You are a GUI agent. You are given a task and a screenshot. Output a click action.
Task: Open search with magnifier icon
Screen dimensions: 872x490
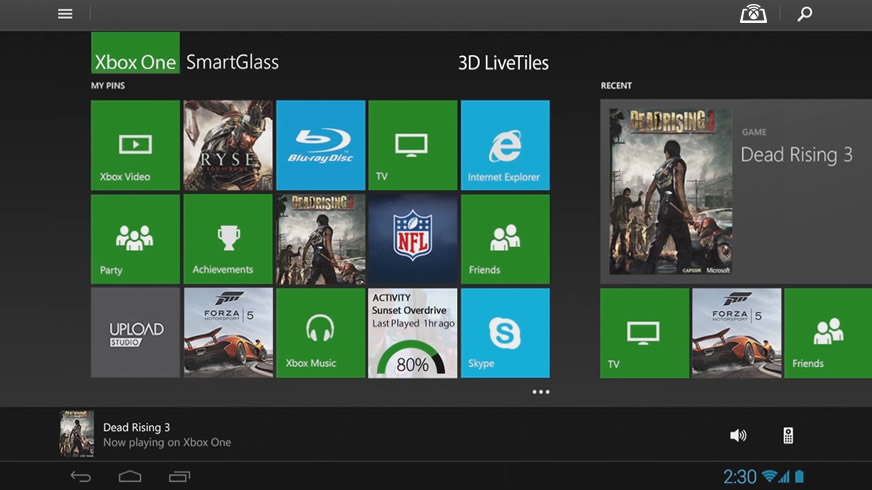[805, 14]
